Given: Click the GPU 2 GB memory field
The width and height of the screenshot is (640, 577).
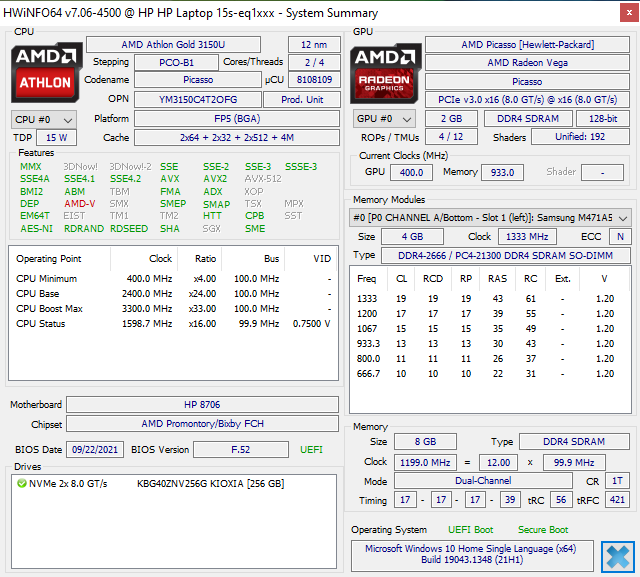Looking at the screenshot, I should coord(451,119).
